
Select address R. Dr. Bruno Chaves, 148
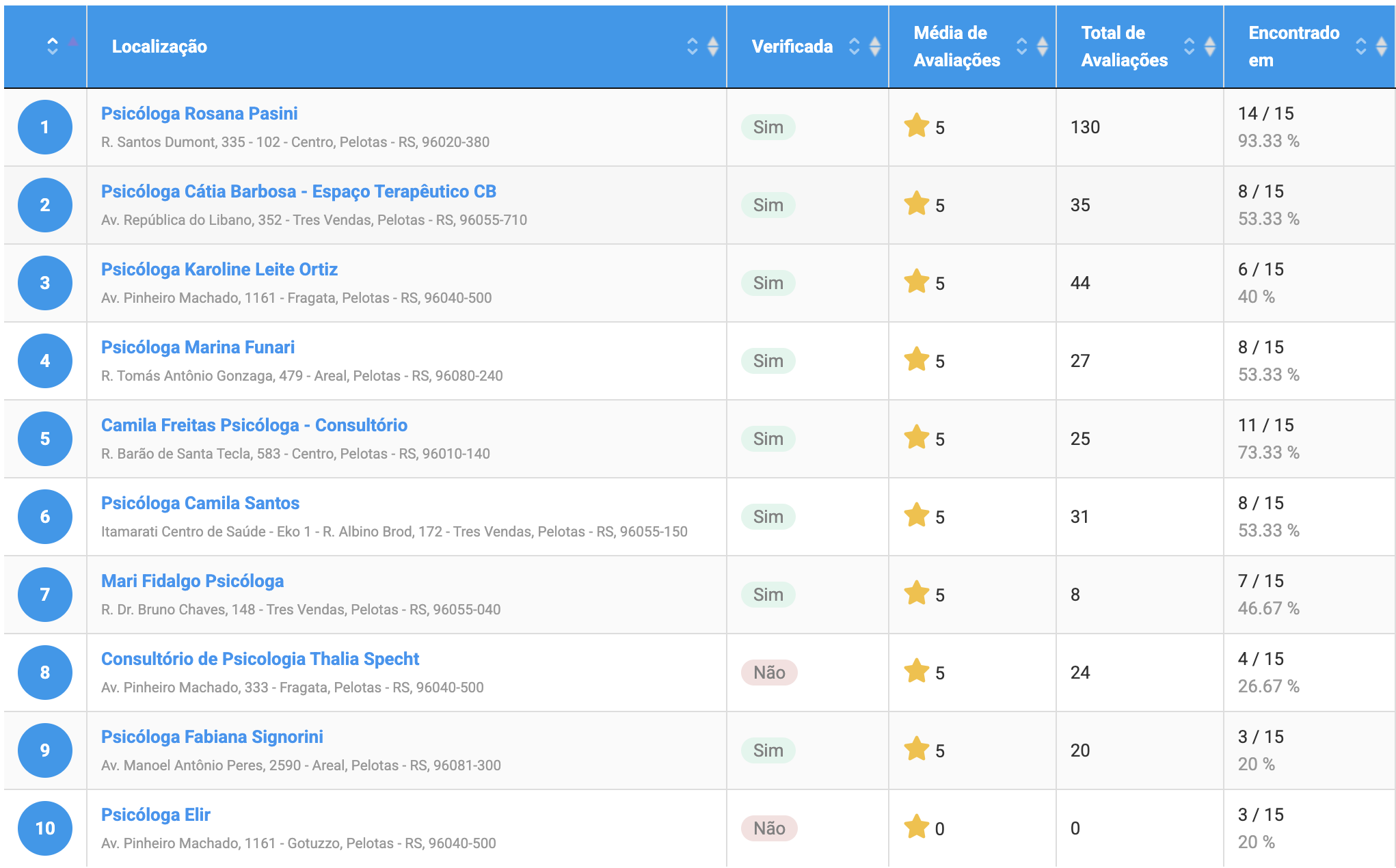(301, 610)
